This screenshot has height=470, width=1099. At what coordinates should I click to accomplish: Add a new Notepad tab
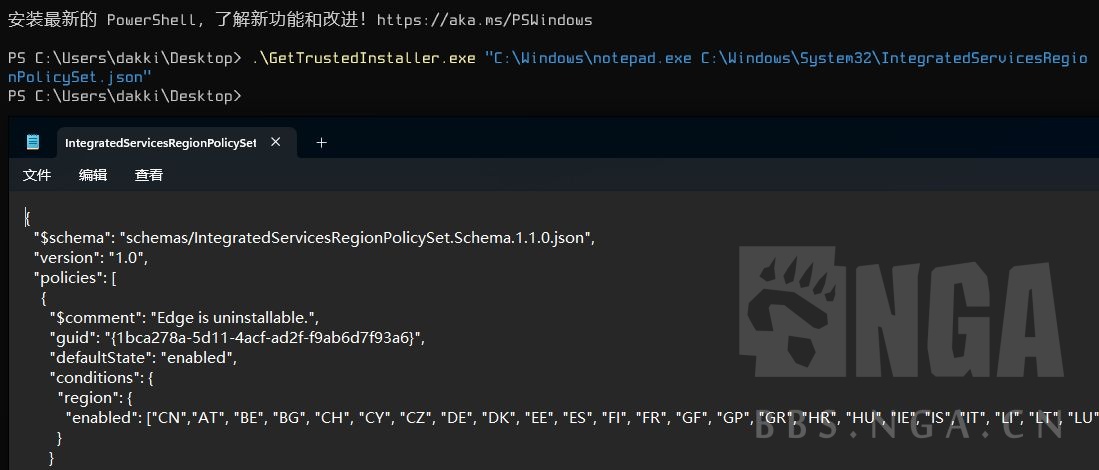pyautogui.click(x=321, y=142)
